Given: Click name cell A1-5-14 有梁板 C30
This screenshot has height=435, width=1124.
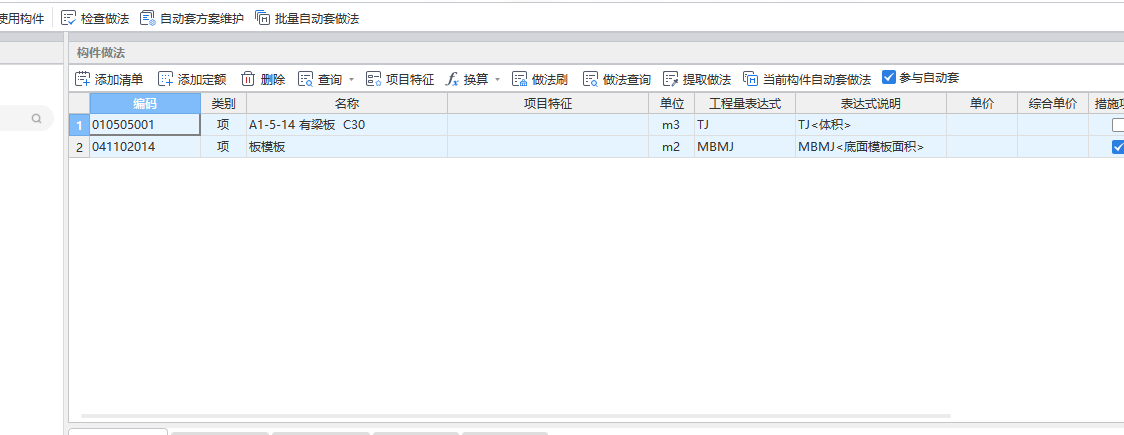Looking at the screenshot, I should coord(347,125).
